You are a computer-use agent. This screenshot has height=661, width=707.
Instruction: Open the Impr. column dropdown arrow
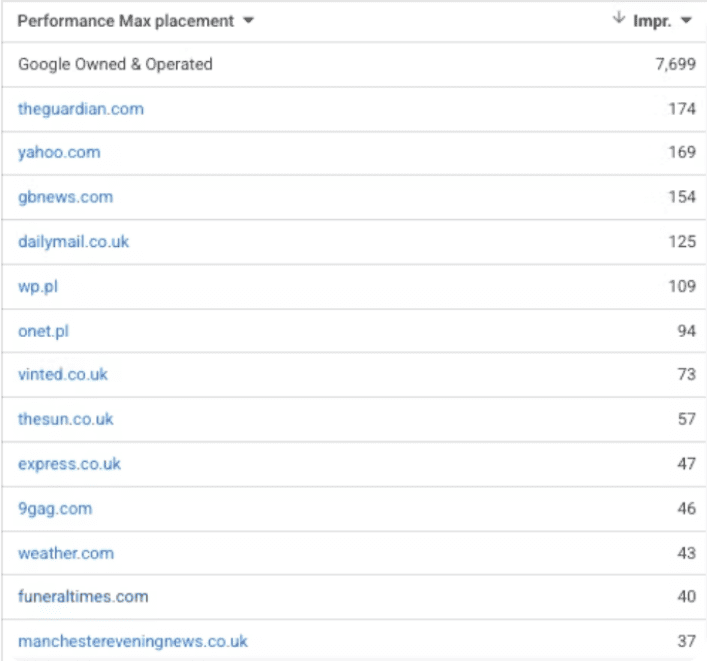tap(686, 21)
